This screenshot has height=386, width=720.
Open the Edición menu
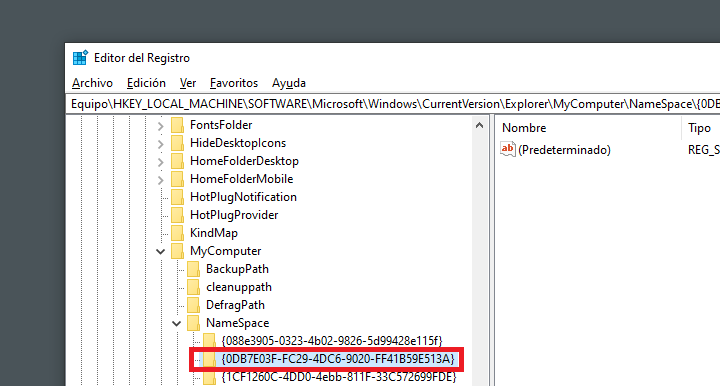click(x=146, y=83)
